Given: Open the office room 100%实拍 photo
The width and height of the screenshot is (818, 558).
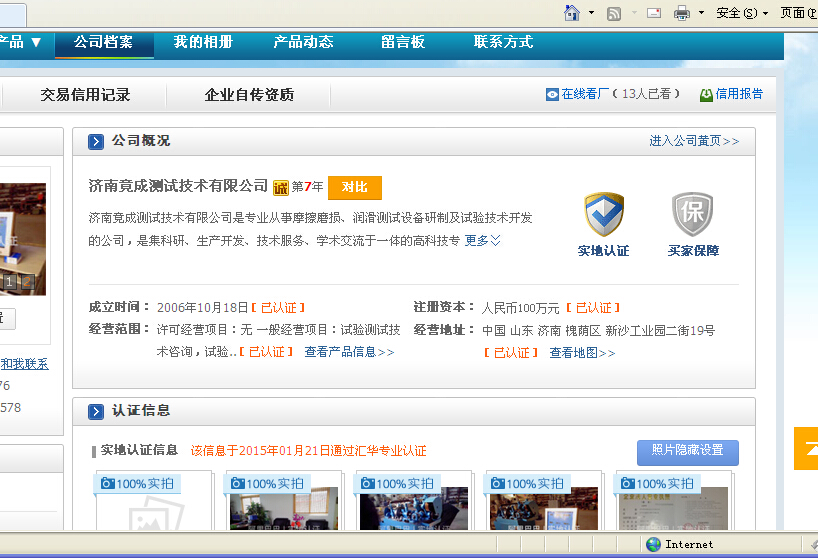Looking at the screenshot, I should pyautogui.click(x=284, y=502).
